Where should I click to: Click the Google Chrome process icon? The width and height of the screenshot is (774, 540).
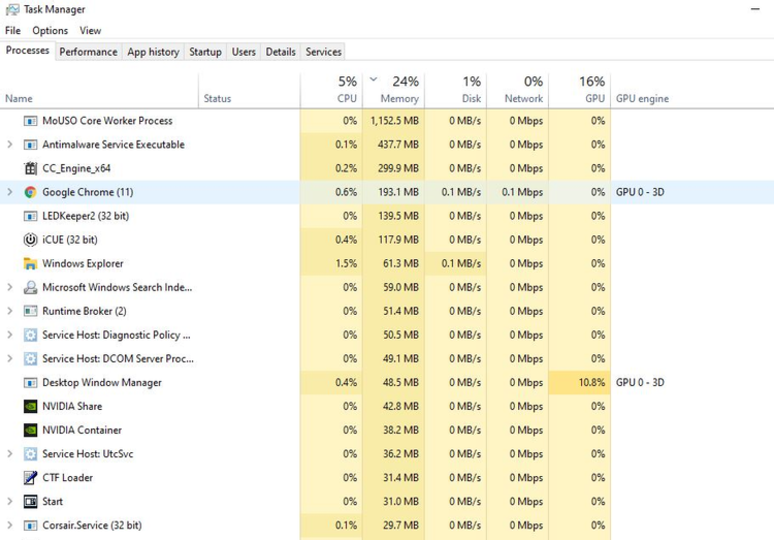(x=30, y=192)
